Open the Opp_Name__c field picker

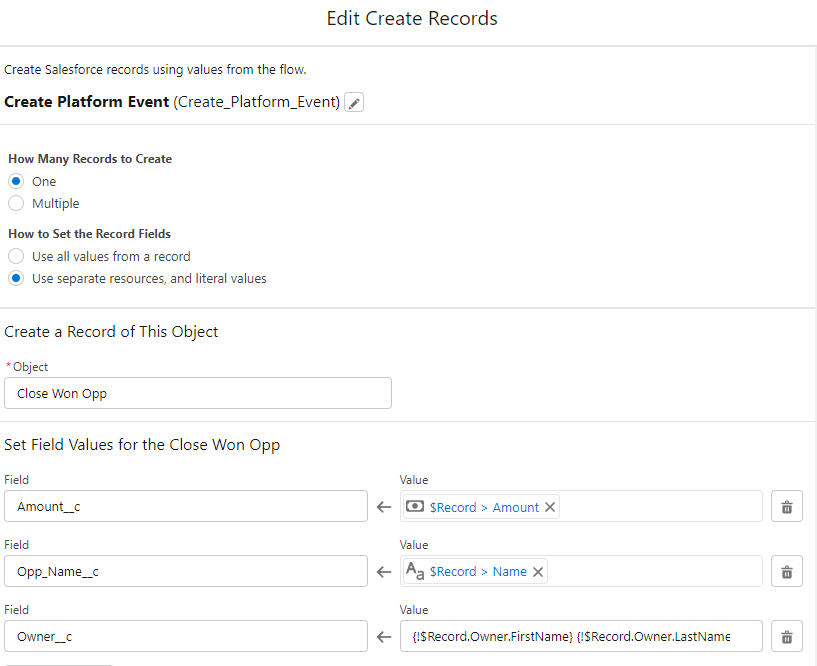click(186, 572)
